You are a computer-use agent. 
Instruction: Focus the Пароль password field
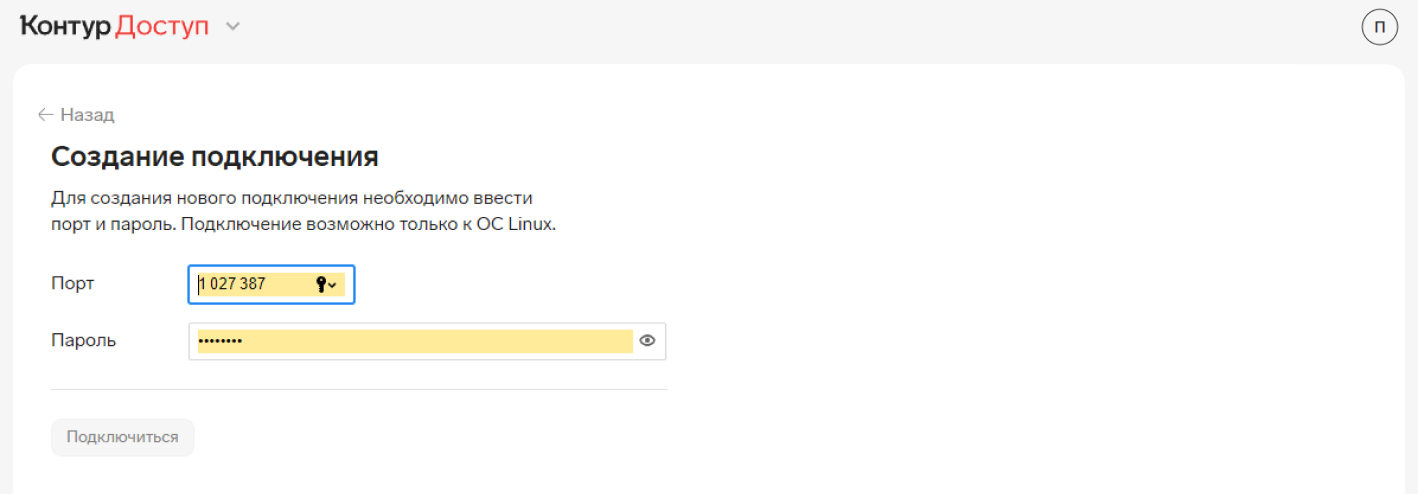[x=427, y=341]
